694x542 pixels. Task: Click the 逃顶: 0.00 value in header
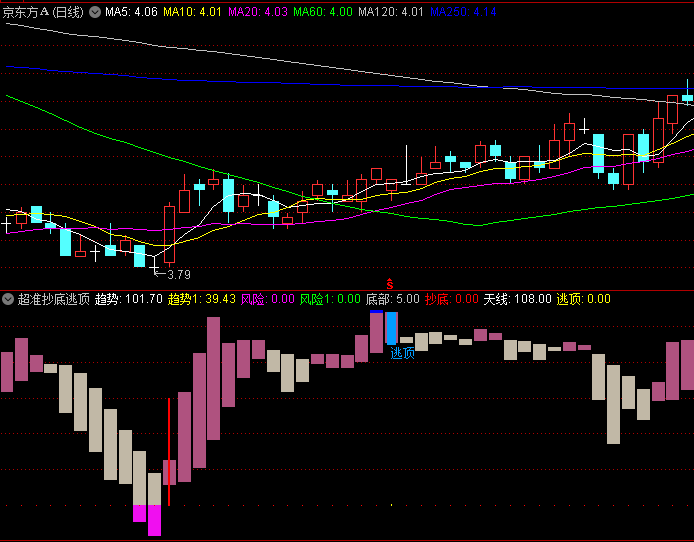pyautogui.click(x=584, y=300)
